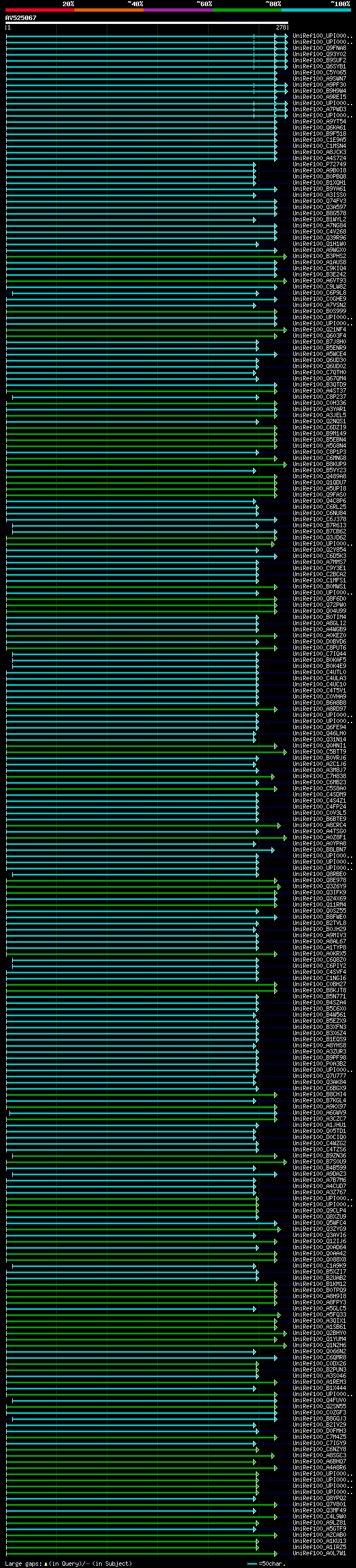This screenshot has height=1568, width=356.
Task: Select UniRef100_B1XQH1 label
Action: tap(319, 182)
